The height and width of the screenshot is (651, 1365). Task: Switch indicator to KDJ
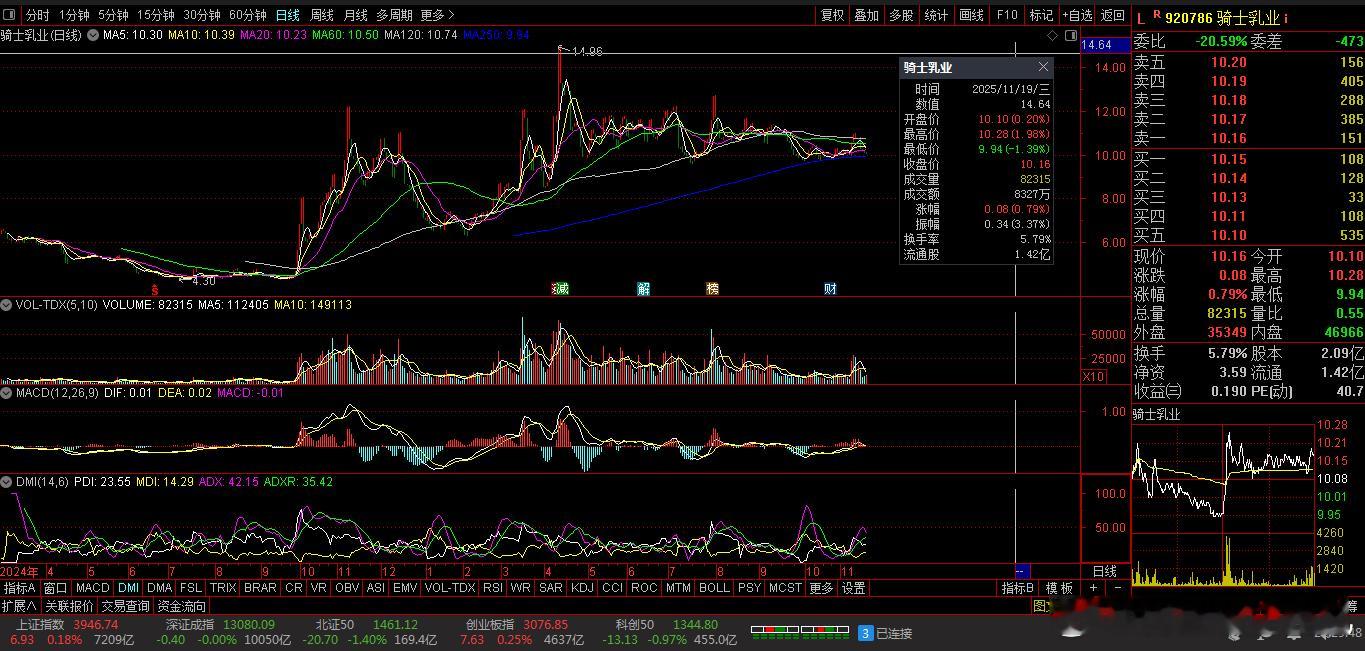point(582,588)
